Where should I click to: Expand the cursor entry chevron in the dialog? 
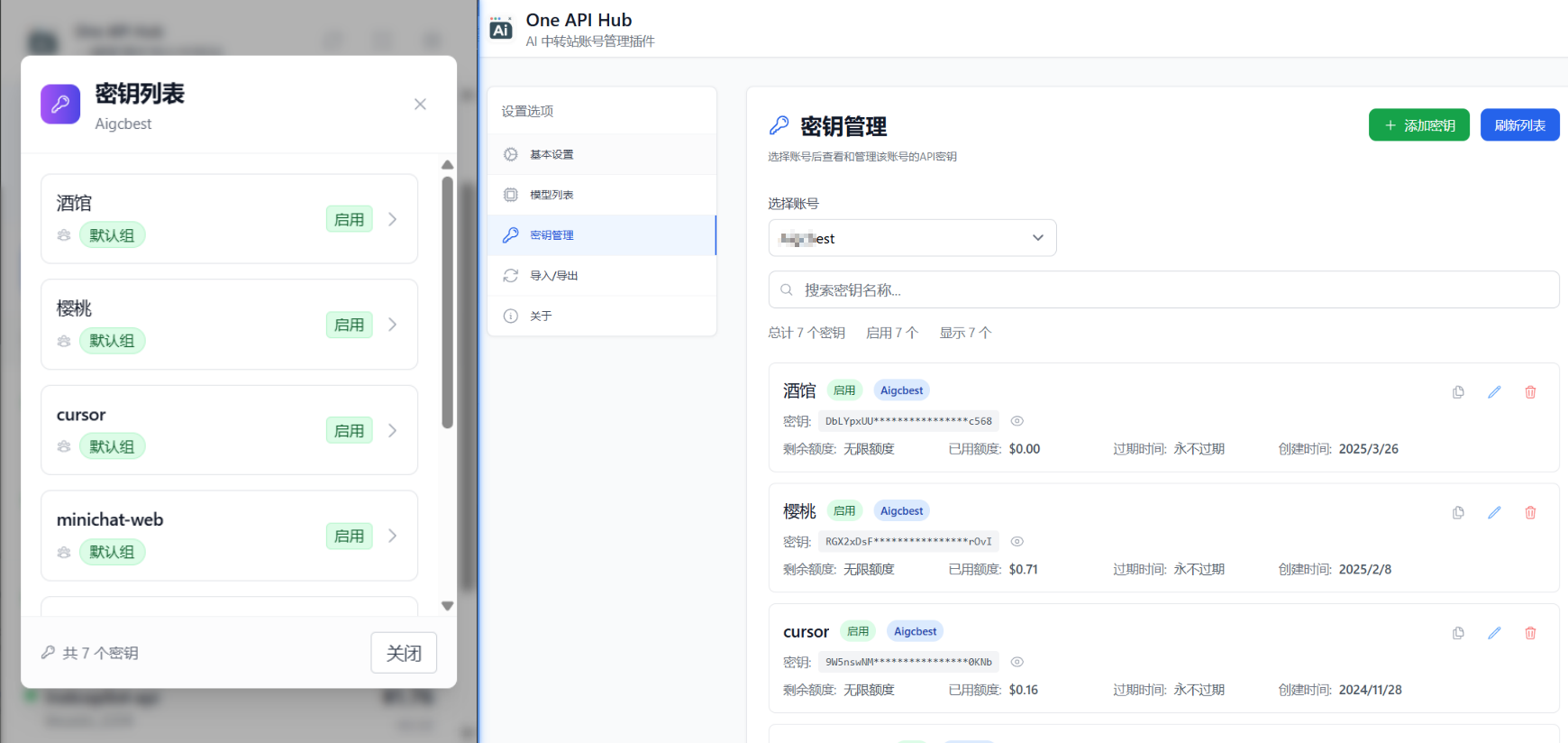coord(392,430)
